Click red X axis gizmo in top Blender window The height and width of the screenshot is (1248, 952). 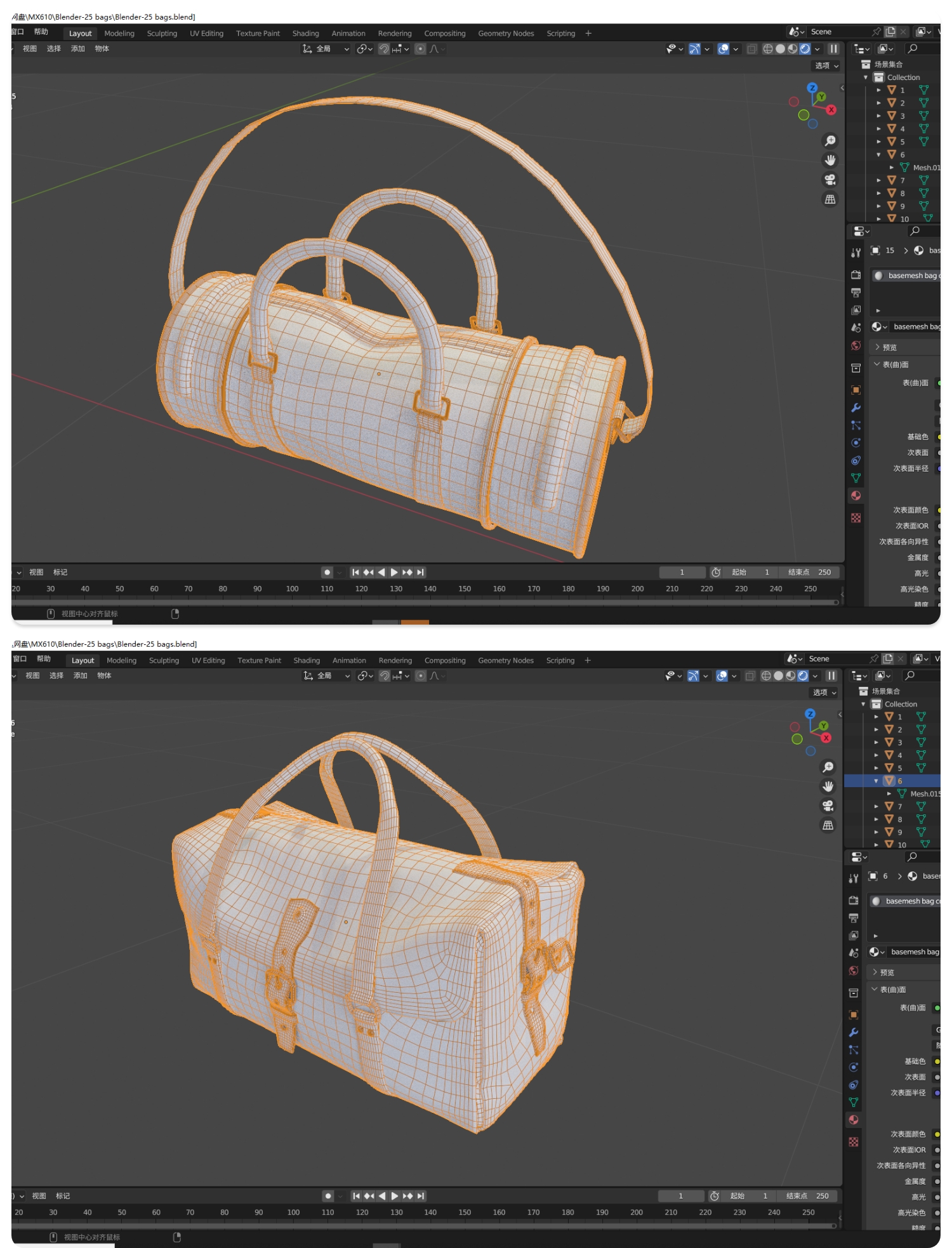pos(831,110)
